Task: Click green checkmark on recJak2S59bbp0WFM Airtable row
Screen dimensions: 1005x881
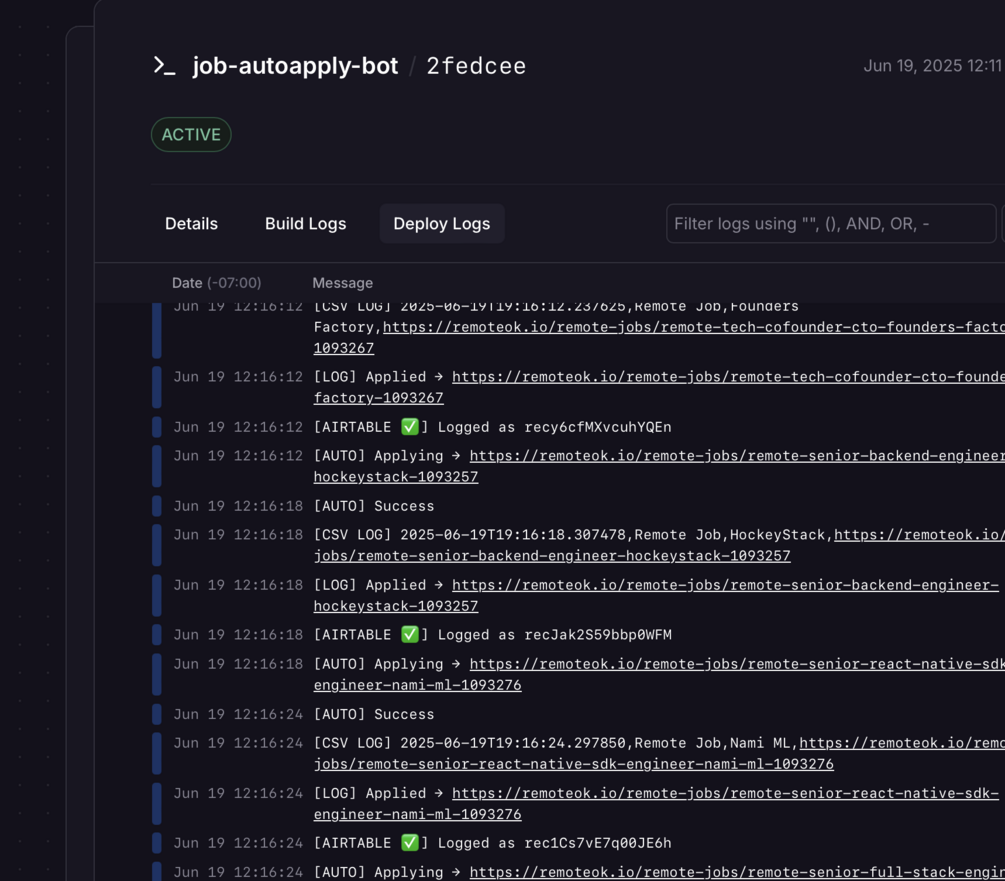Action: [x=410, y=634]
